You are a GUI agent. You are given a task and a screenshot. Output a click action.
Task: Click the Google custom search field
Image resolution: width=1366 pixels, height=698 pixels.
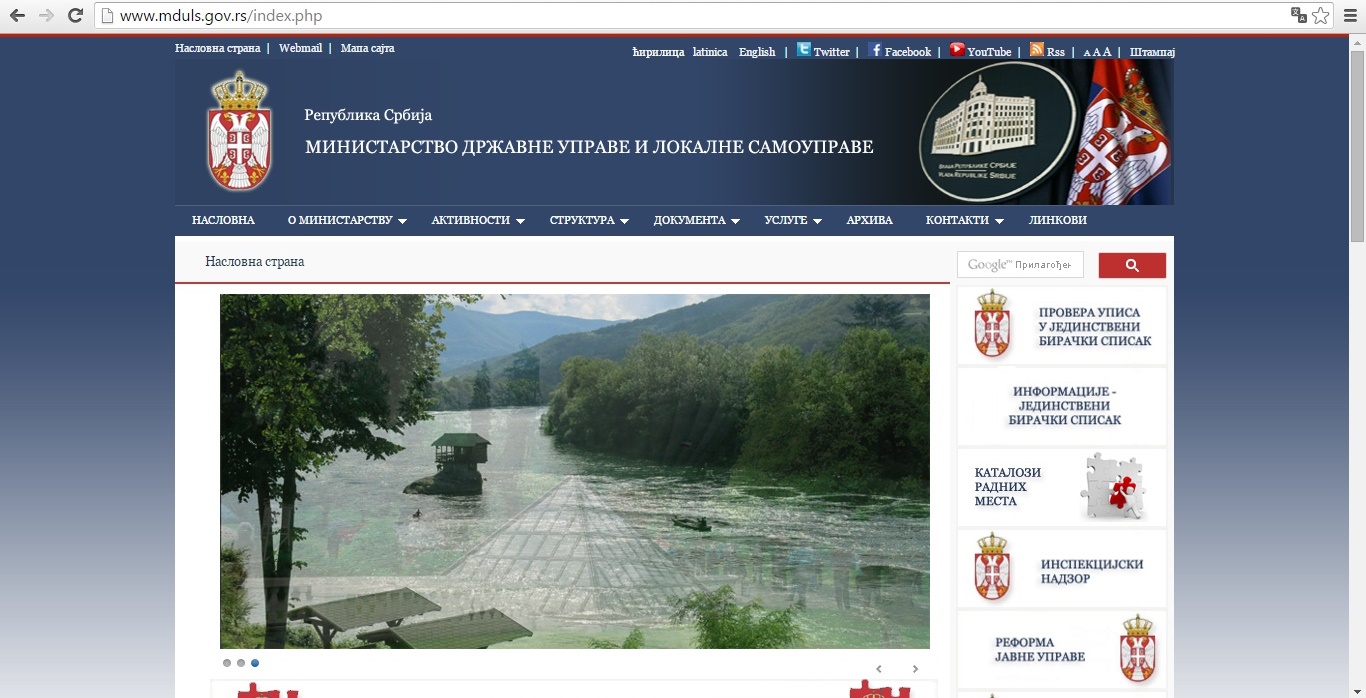pyautogui.click(x=1020, y=265)
